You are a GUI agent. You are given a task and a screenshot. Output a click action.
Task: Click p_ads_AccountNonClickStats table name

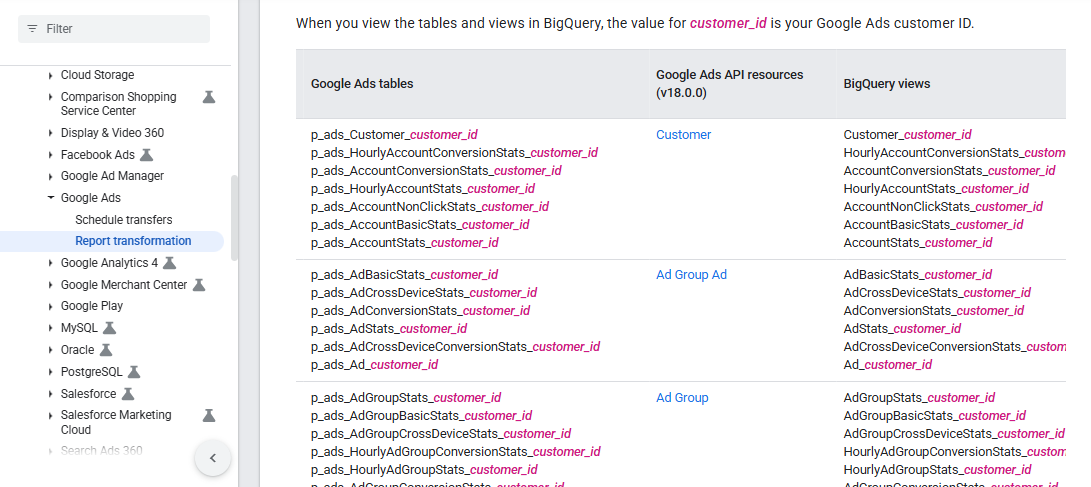(430, 207)
